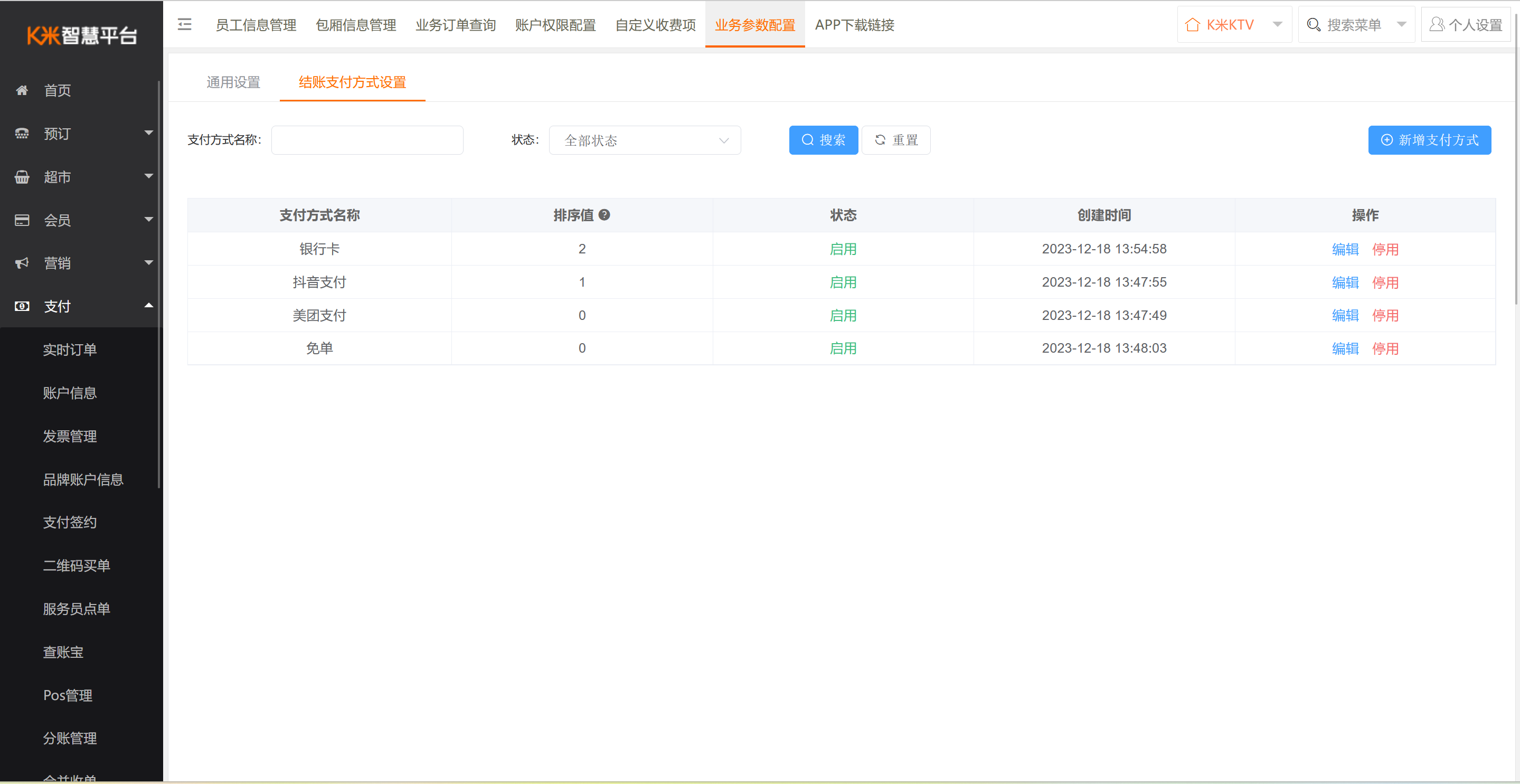This screenshot has width=1520, height=784.
Task: Click 停用 for the 免单 row
Action: [1385, 348]
